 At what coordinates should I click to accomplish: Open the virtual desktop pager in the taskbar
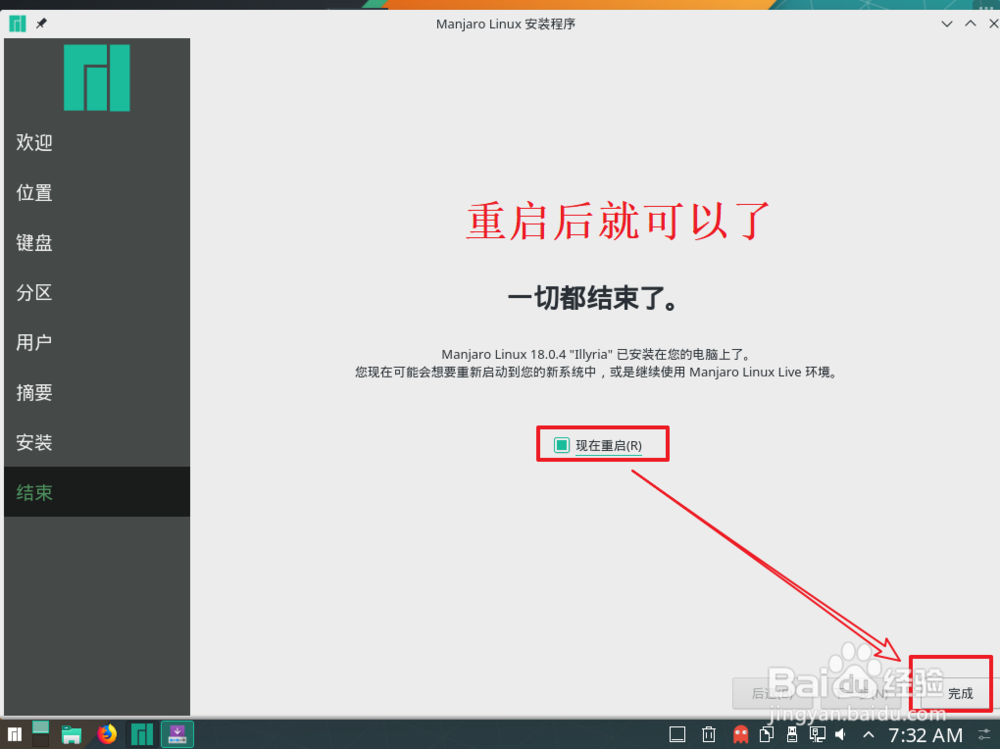coord(41,734)
